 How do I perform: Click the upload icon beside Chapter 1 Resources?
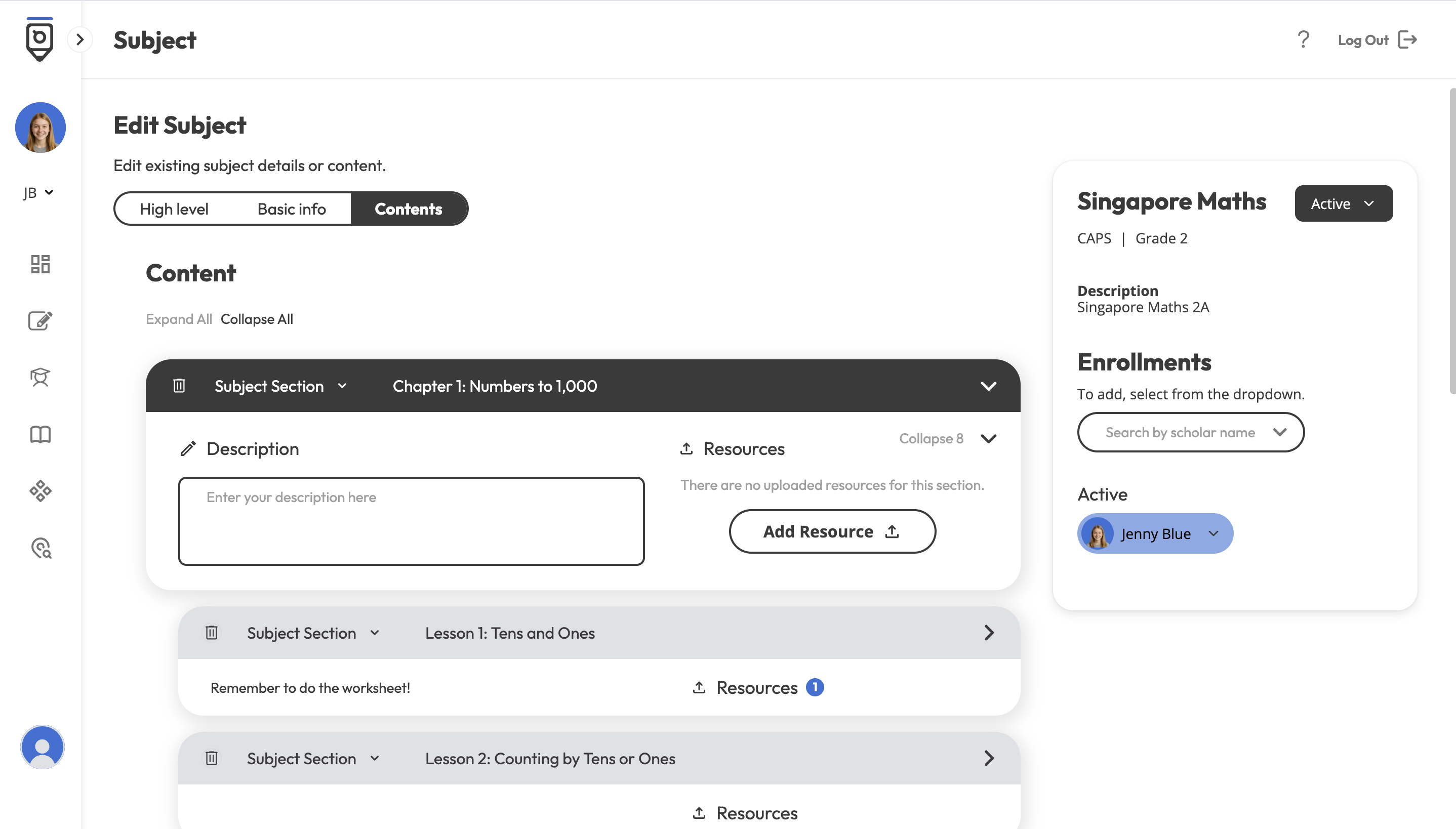click(x=686, y=448)
